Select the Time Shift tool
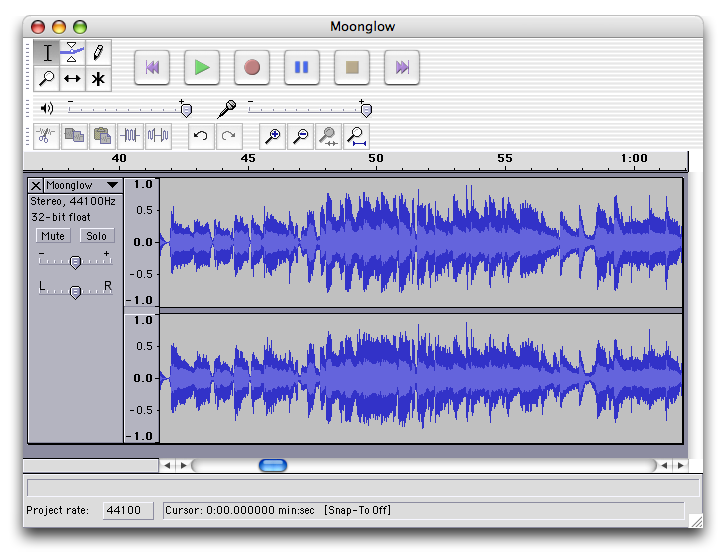Screen dimensions: 727x557 coord(72,78)
